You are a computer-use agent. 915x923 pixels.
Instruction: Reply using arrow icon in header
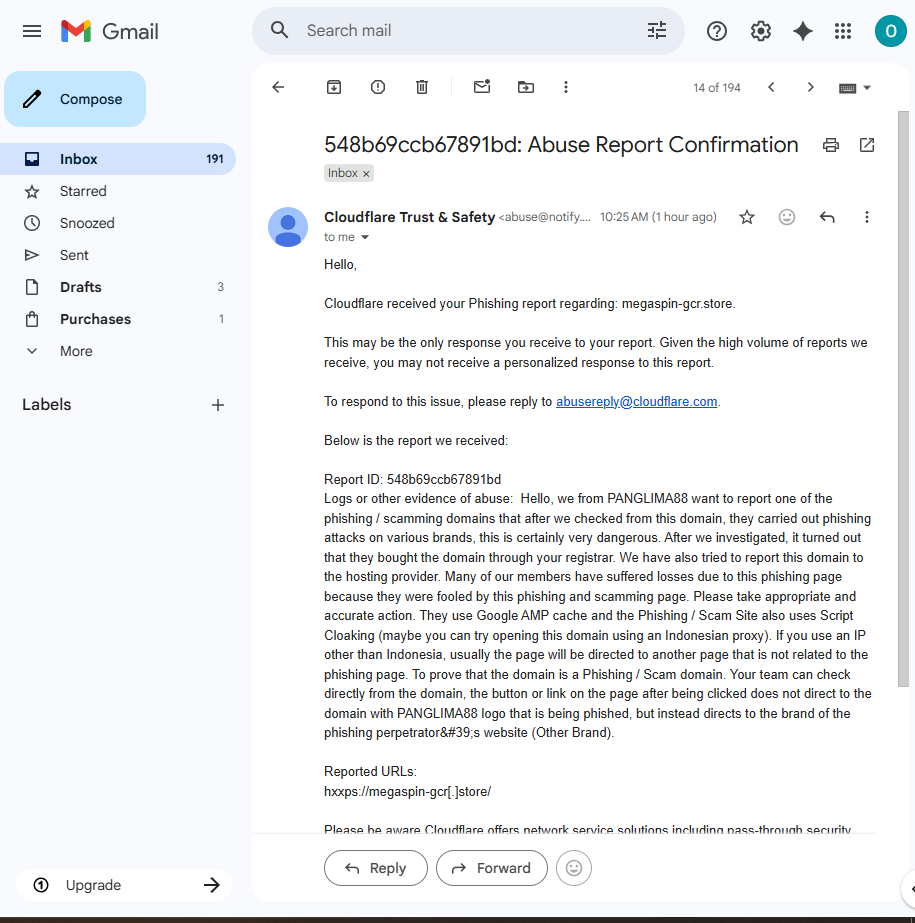827,217
